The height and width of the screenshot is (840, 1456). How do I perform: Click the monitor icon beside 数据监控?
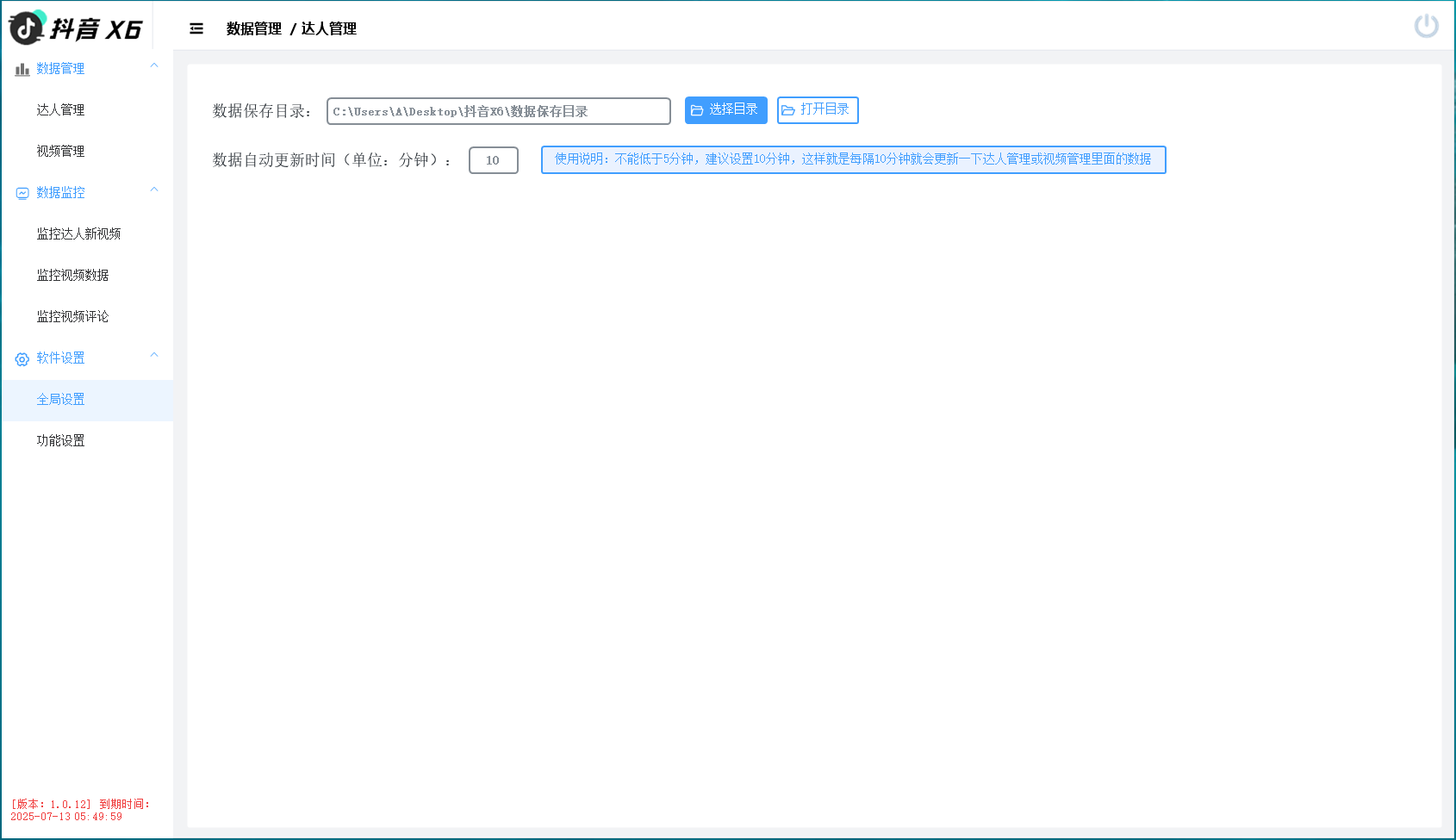click(22, 193)
